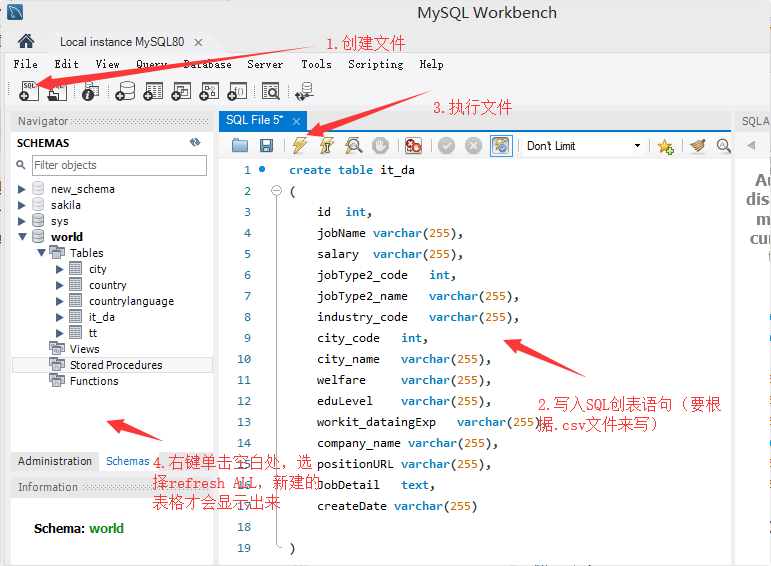Open a script file folder icon
Screen dimensions: 771x566
coord(240,146)
